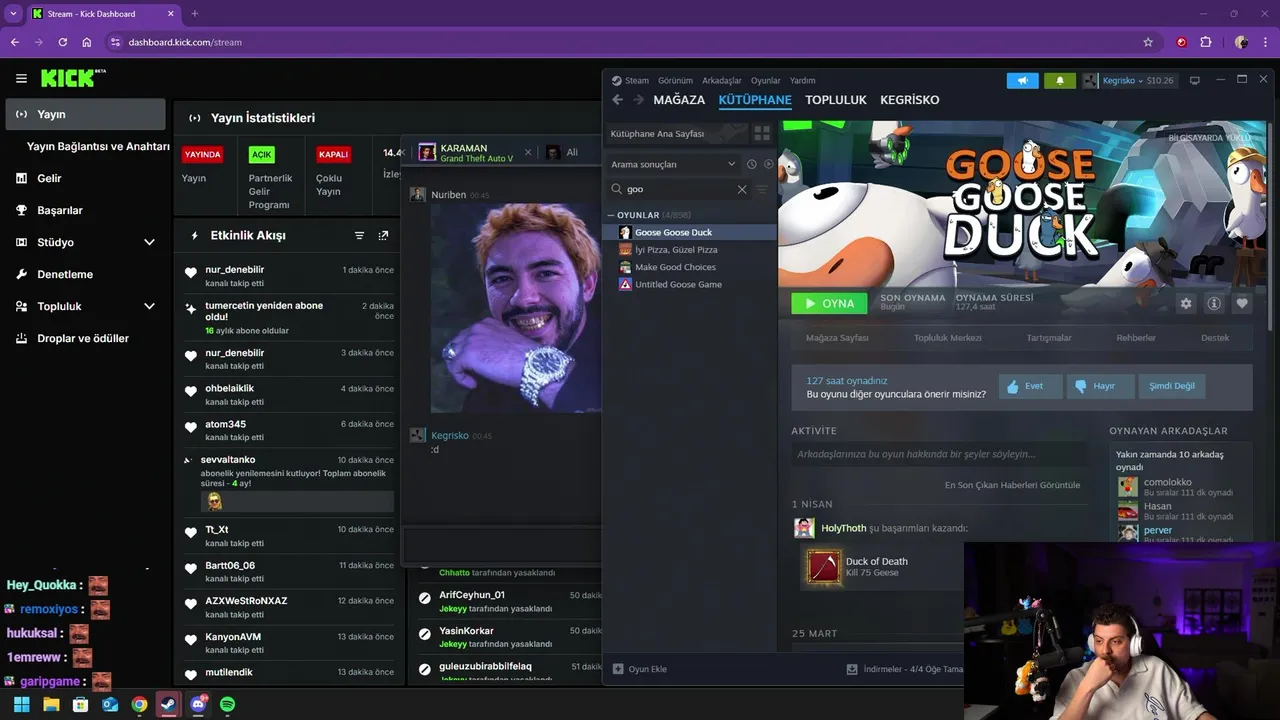The image size is (1280, 720).
Task: Open the Arkadaşlar menu
Action: pos(722,80)
